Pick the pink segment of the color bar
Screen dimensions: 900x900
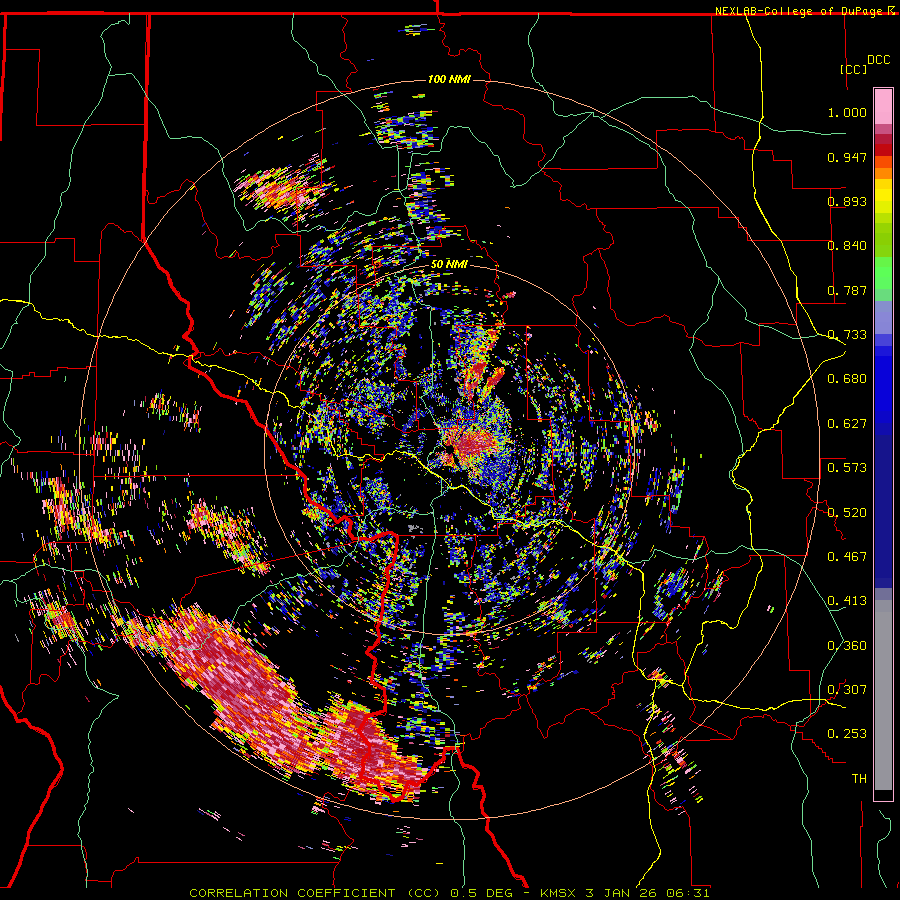pyautogui.click(x=883, y=107)
